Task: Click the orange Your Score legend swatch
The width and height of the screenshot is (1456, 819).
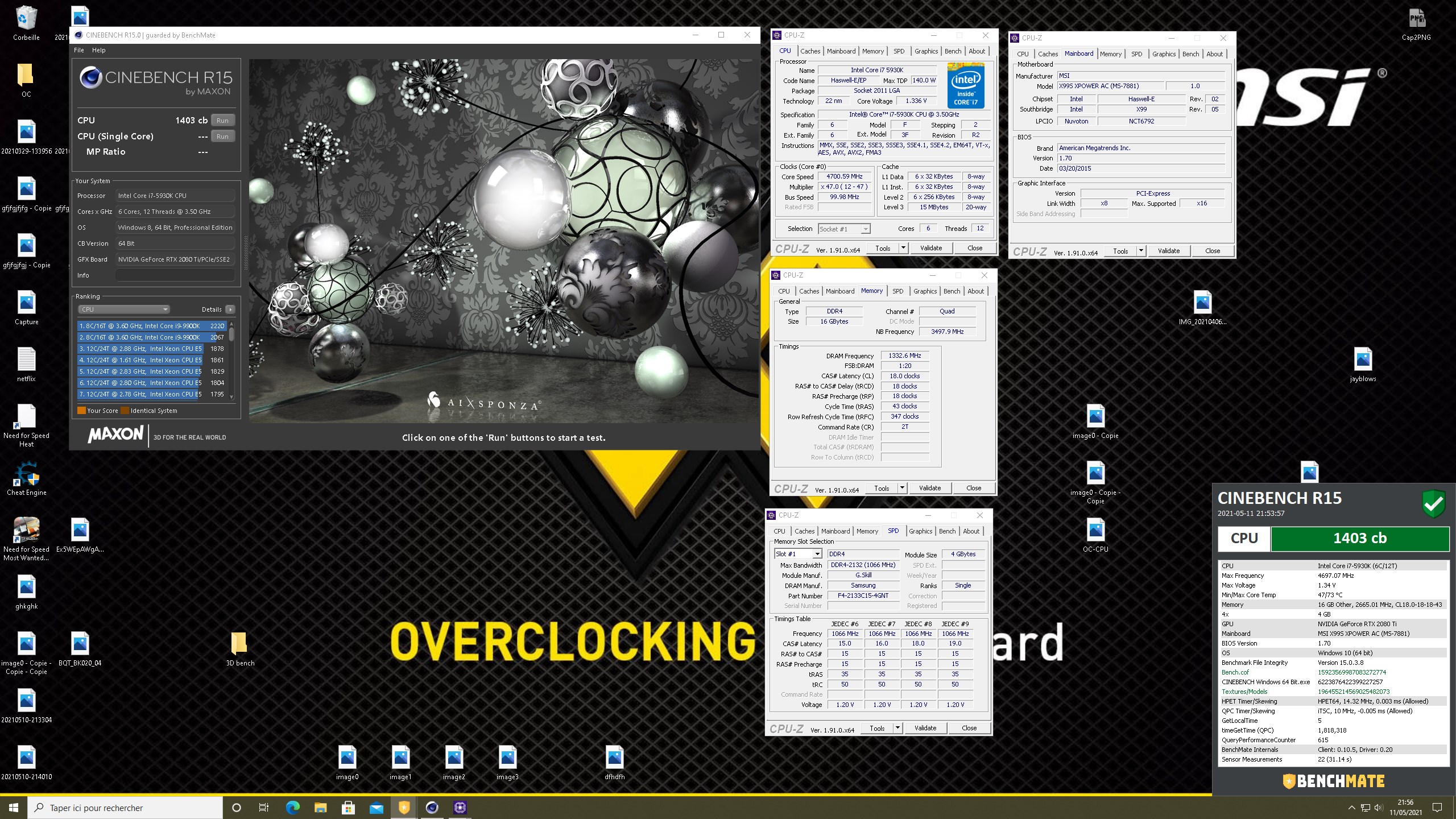Action: pos(81,411)
